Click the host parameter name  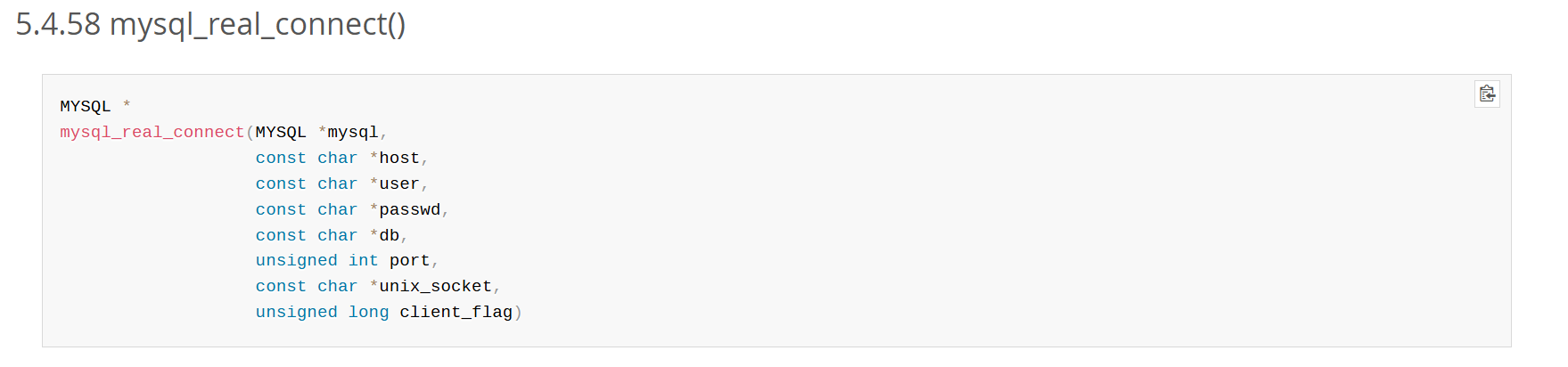pos(399,158)
